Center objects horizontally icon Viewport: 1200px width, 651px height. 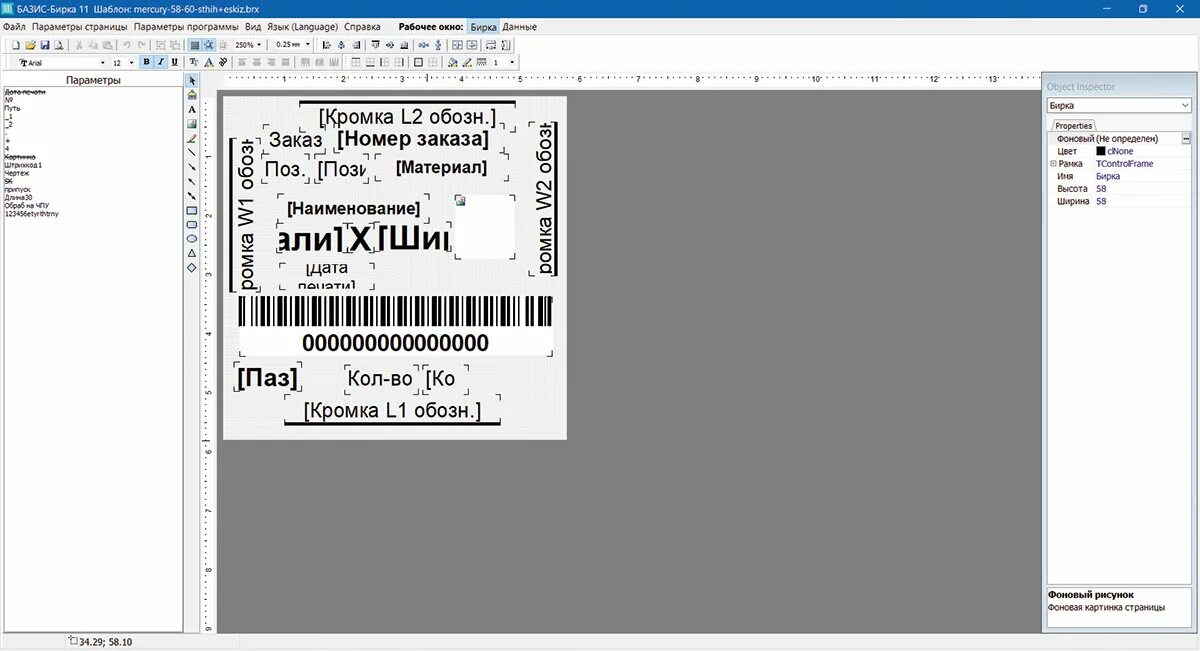click(x=341, y=45)
